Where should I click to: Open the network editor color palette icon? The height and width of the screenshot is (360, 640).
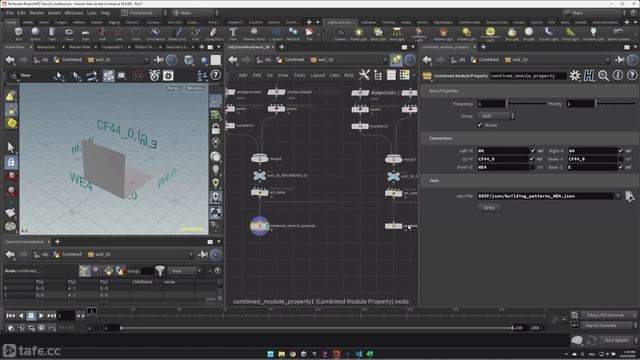tap(404, 75)
